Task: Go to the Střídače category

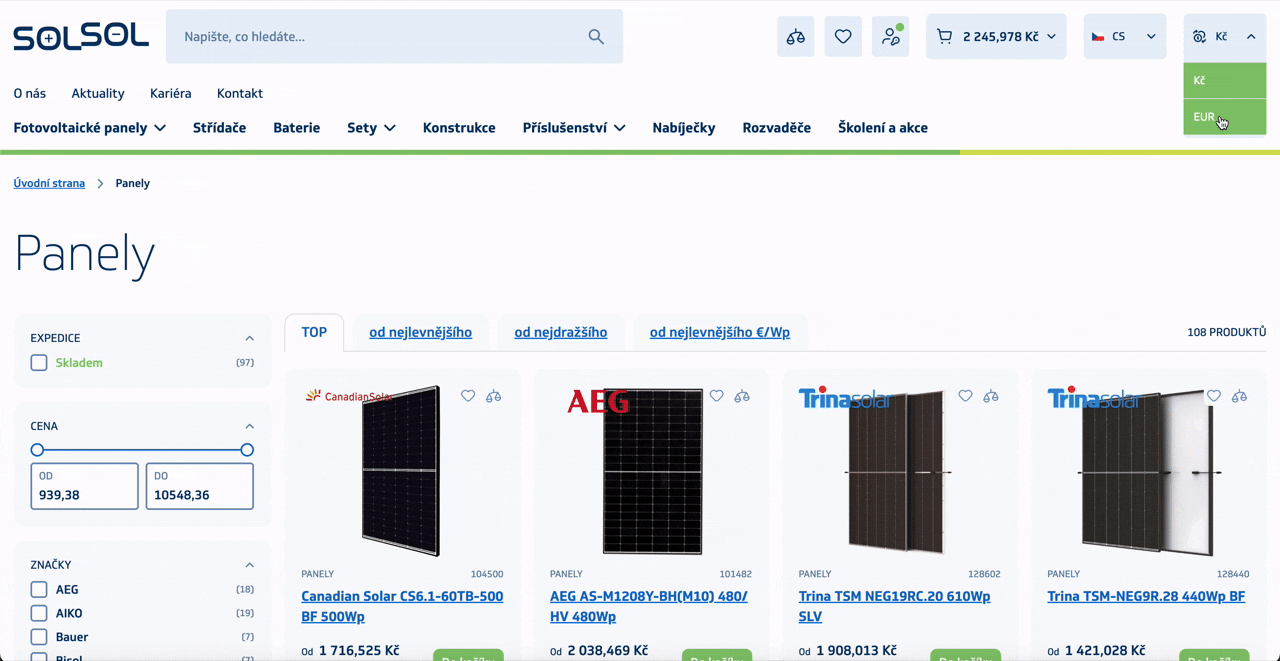Action: pyautogui.click(x=220, y=128)
